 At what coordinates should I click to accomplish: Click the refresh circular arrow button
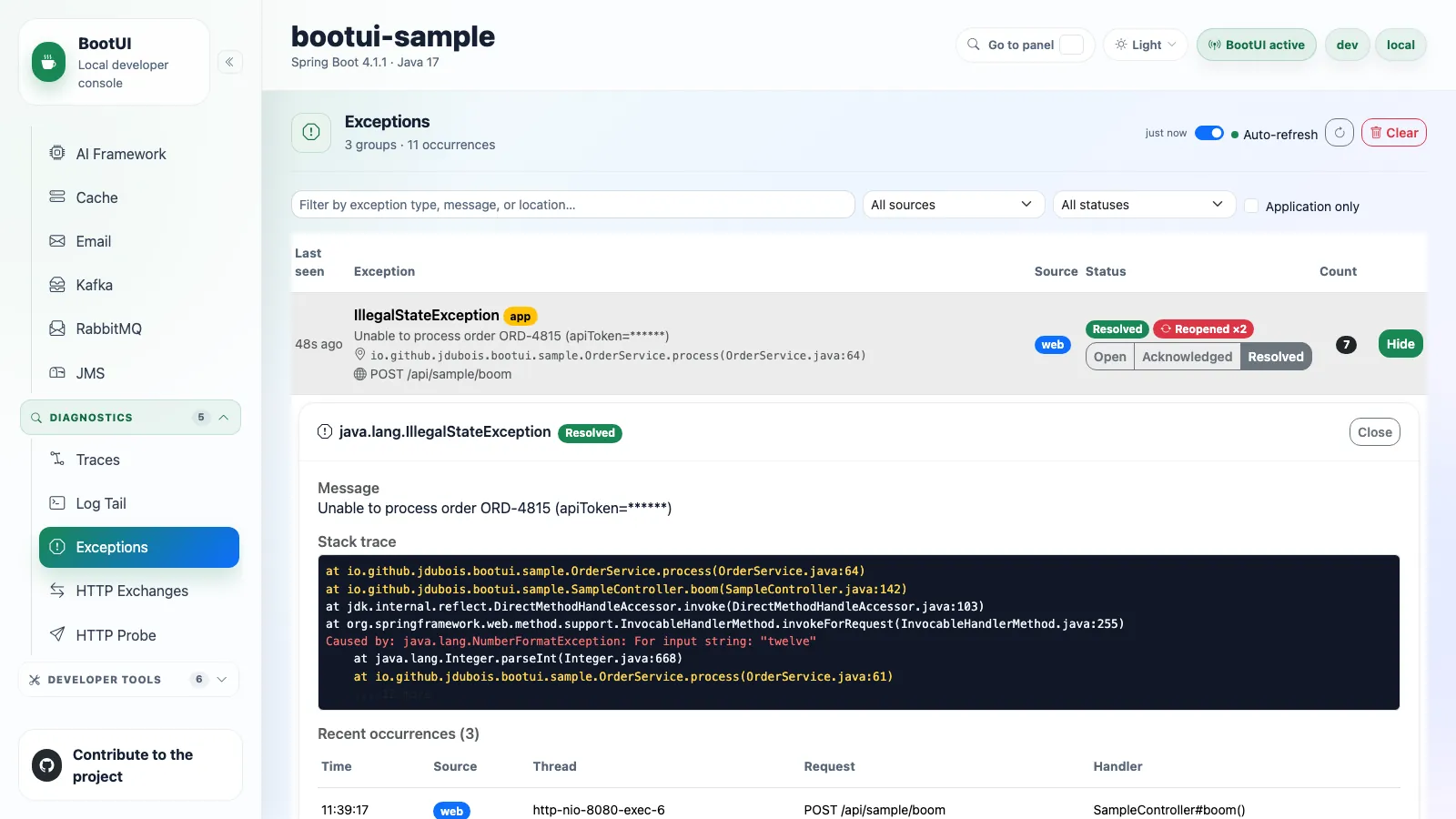[x=1340, y=133]
